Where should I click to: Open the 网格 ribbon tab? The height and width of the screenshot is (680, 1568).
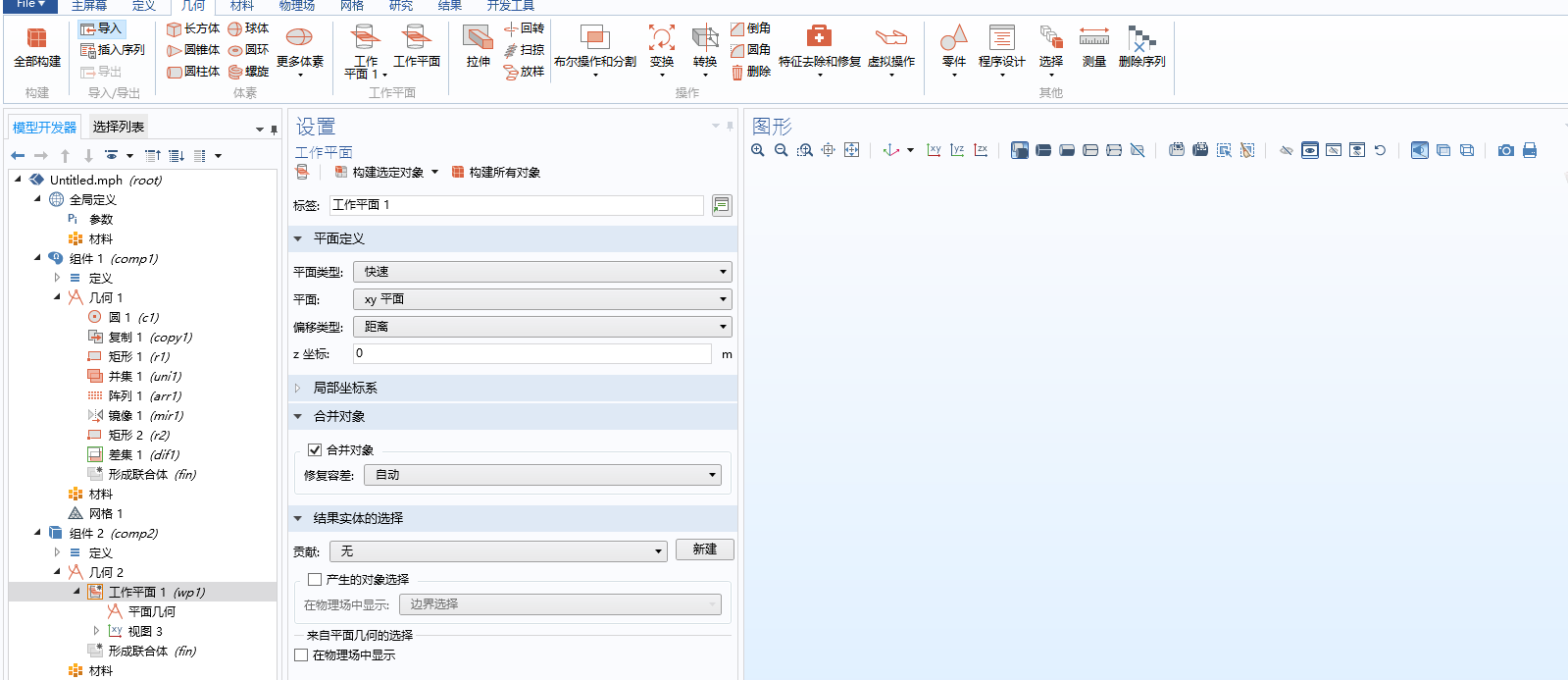pos(352,6)
